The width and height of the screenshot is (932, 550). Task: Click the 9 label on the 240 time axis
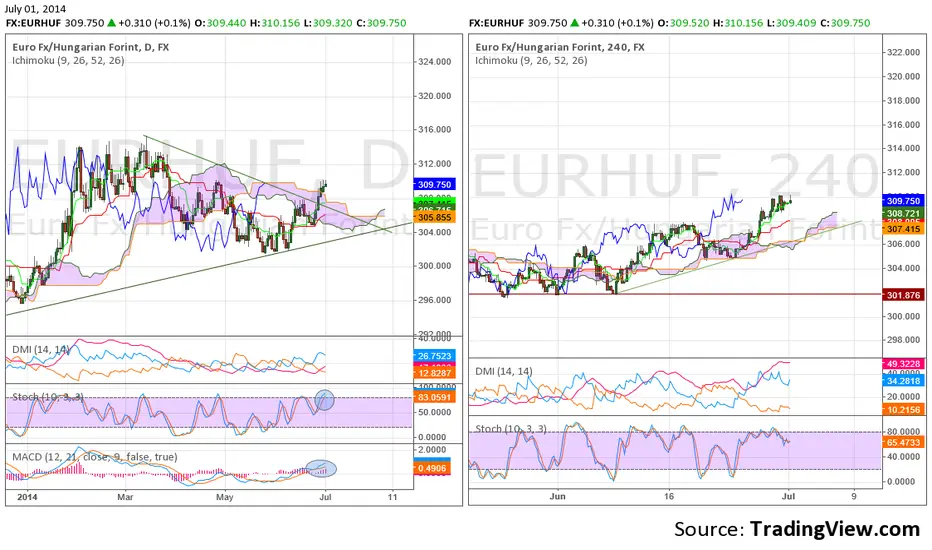854,496
